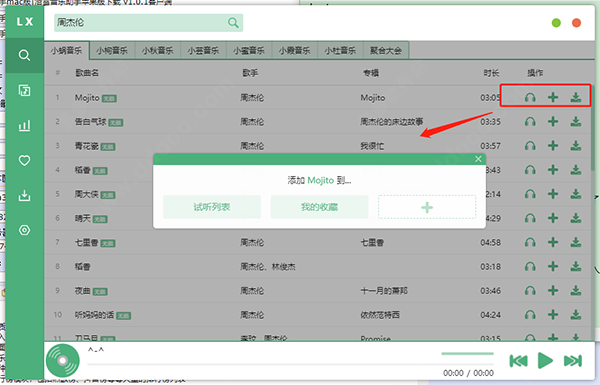600x385 pixels.
Task: Click the disc cover thumbnail
Action: click(63, 361)
